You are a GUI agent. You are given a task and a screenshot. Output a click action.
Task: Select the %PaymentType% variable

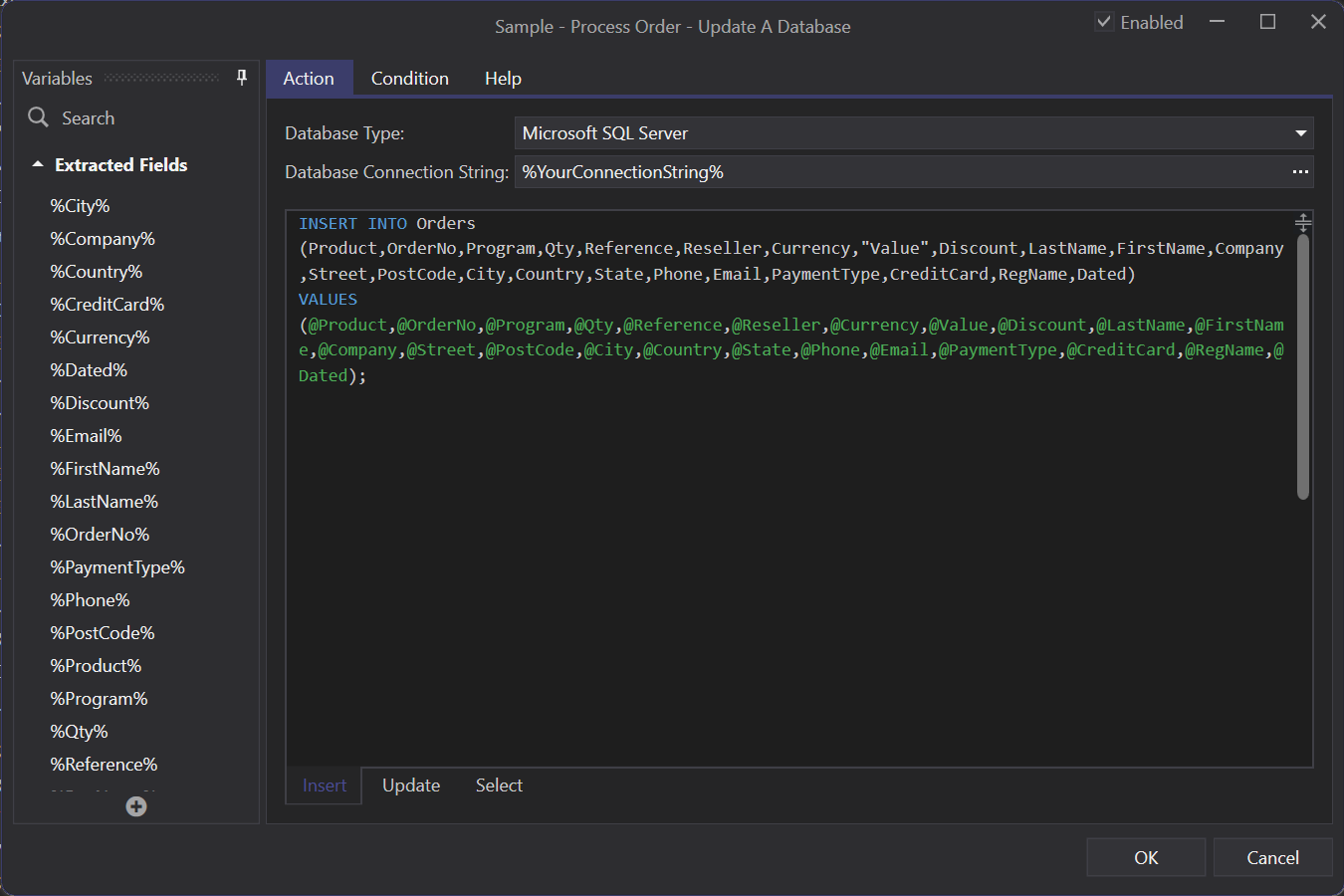tap(117, 567)
